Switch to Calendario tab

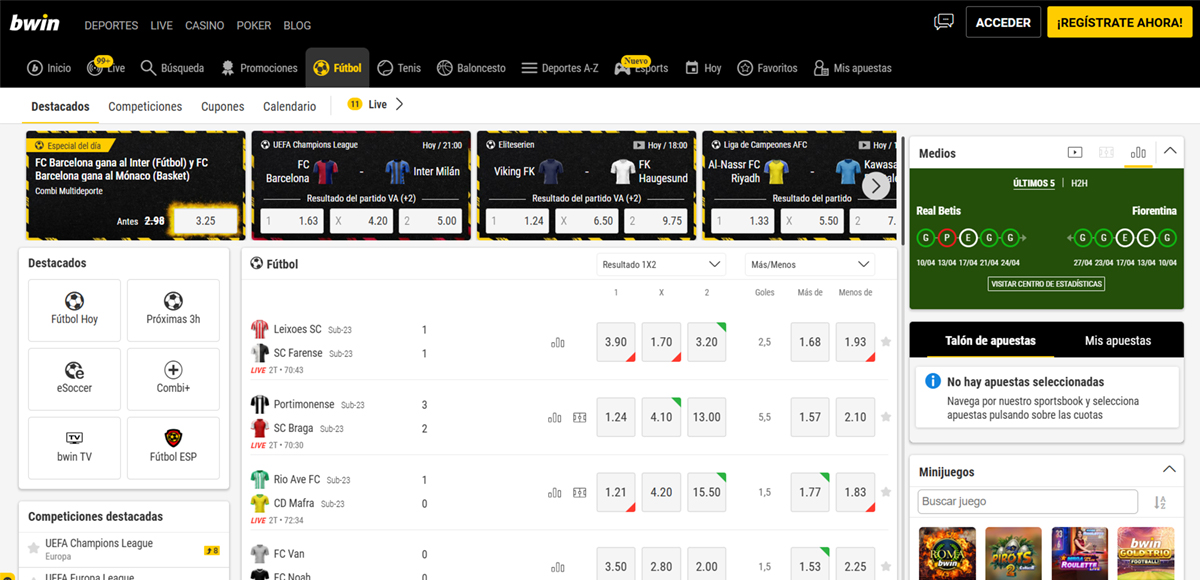click(x=290, y=106)
